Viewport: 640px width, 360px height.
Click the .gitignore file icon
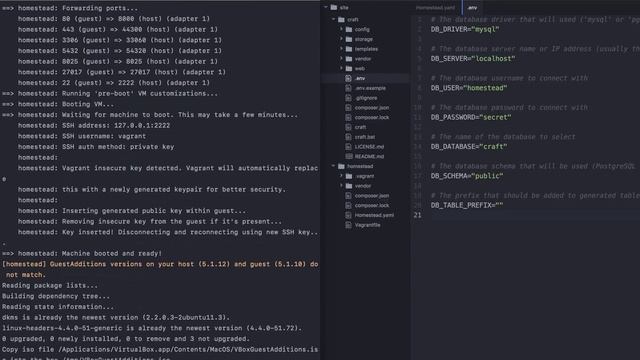click(x=348, y=98)
